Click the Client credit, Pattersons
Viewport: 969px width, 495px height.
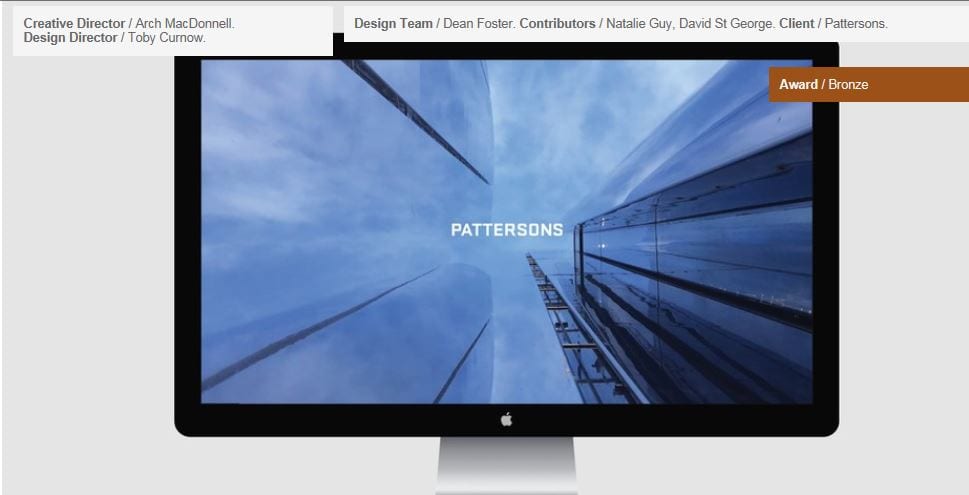[x=833, y=23]
